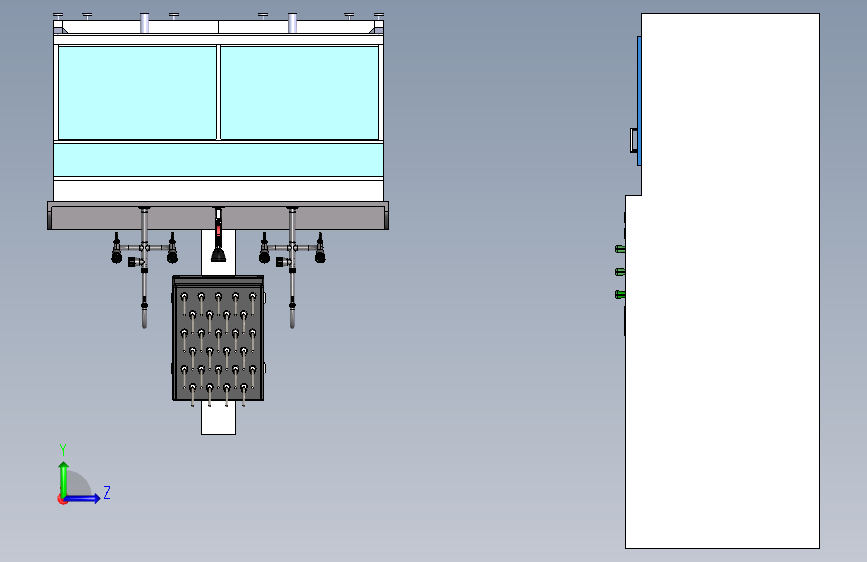Screen dimensions: 867x562
Task: Select the dark perforated box with pins
Action: click(x=218, y=338)
